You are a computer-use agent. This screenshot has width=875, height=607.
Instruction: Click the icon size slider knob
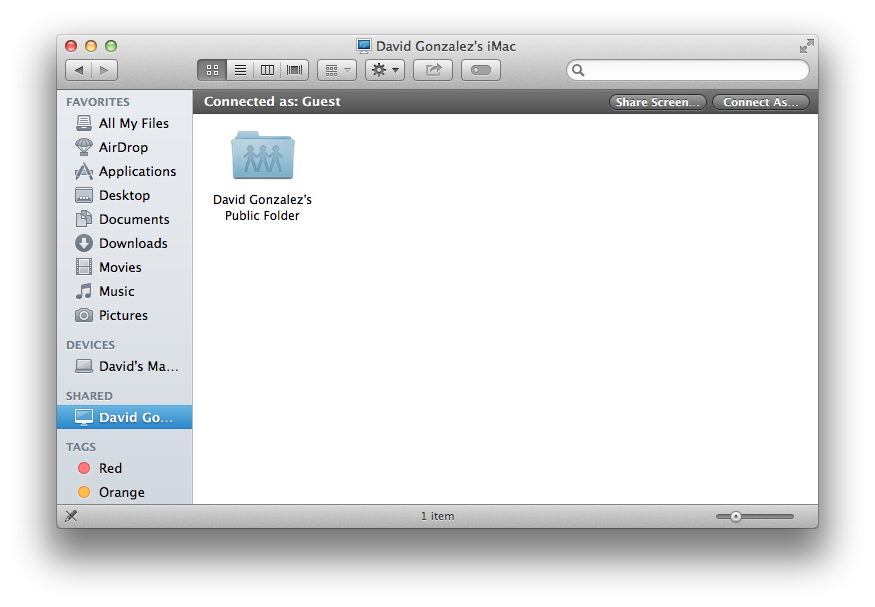point(735,517)
